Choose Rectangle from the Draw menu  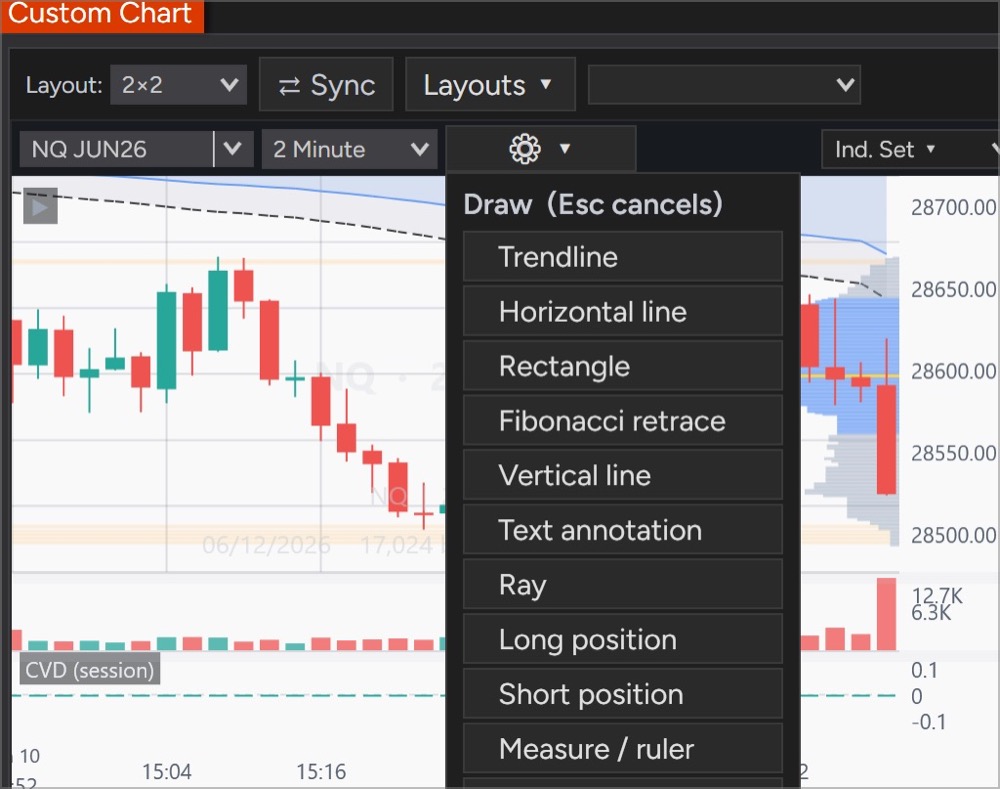tap(622, 366)
